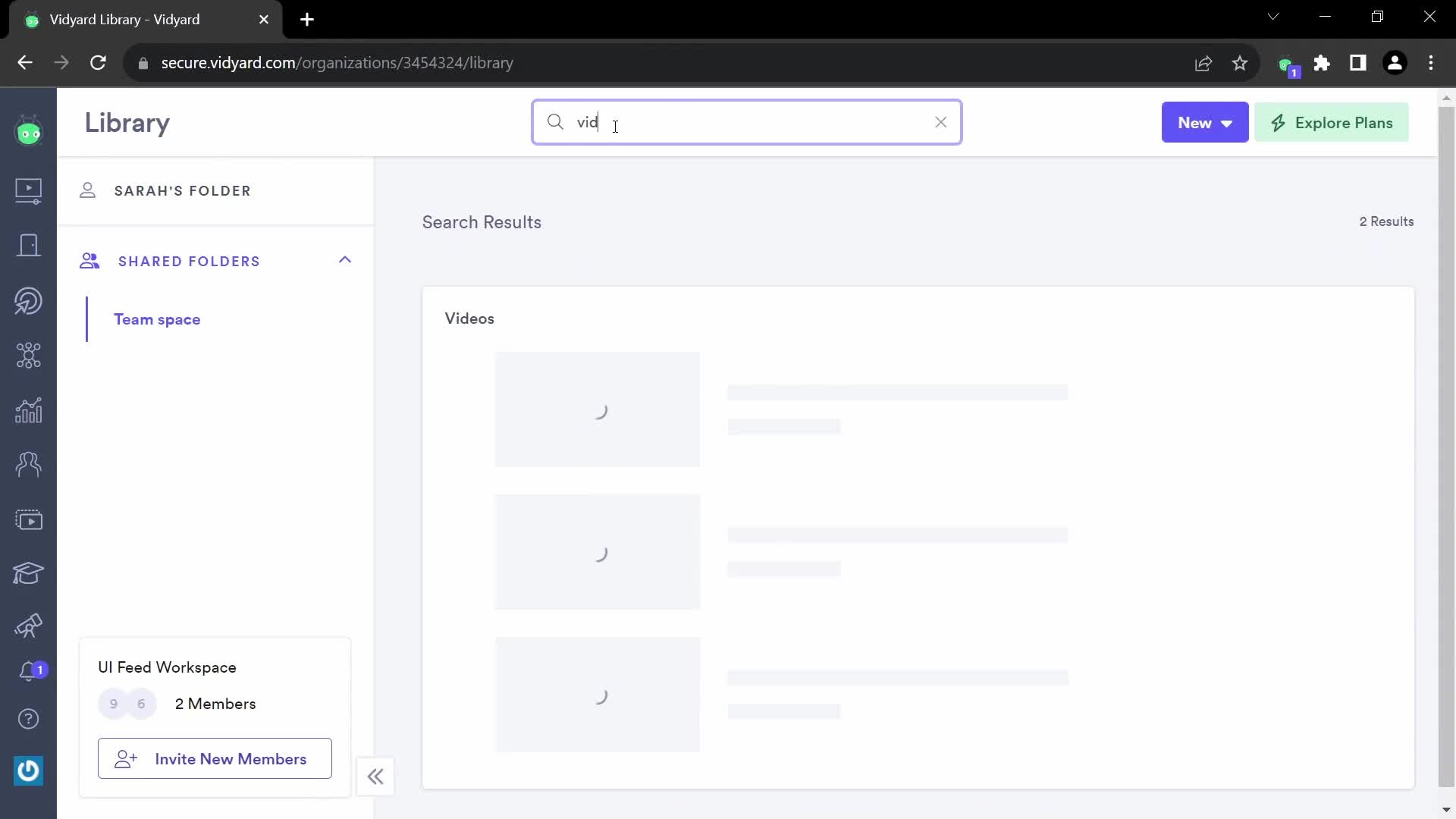Open the browser extensions puzzle icon
This screenshot has height=819, width=1456.
(x=1322, y=63)
